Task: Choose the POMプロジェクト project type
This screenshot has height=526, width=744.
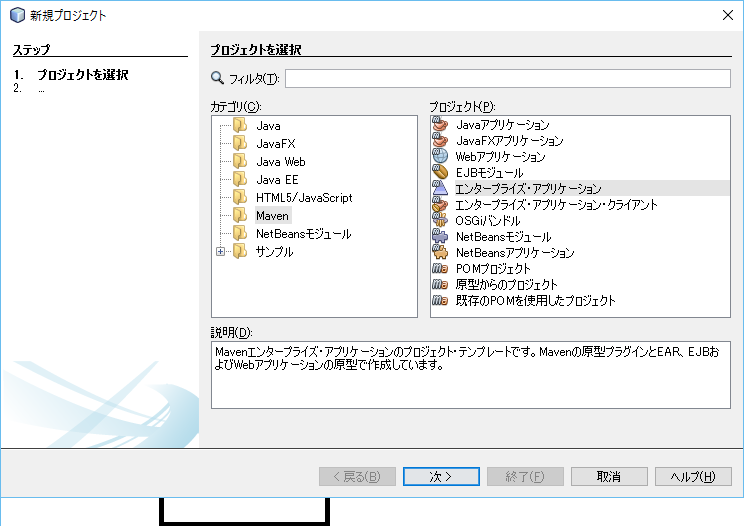Action: (x=493, y=268)
